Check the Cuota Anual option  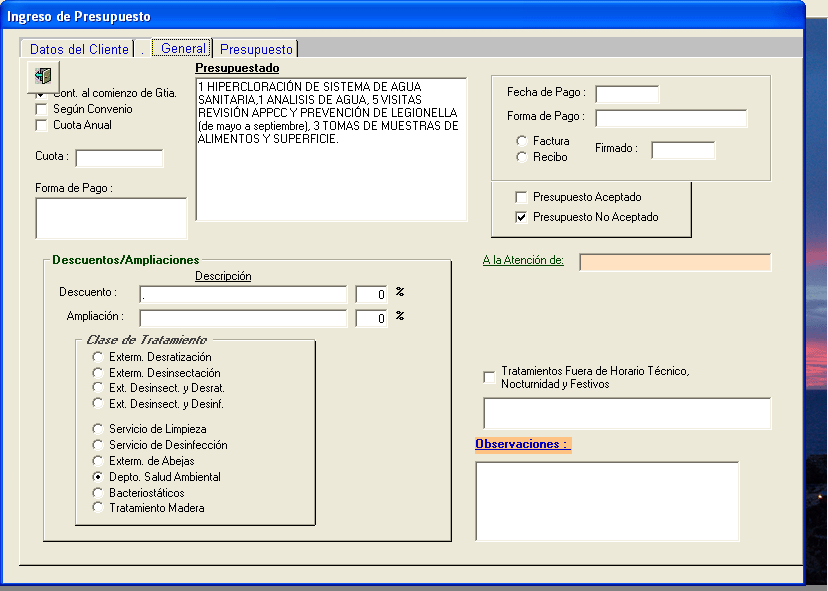(x=42, y=125)
